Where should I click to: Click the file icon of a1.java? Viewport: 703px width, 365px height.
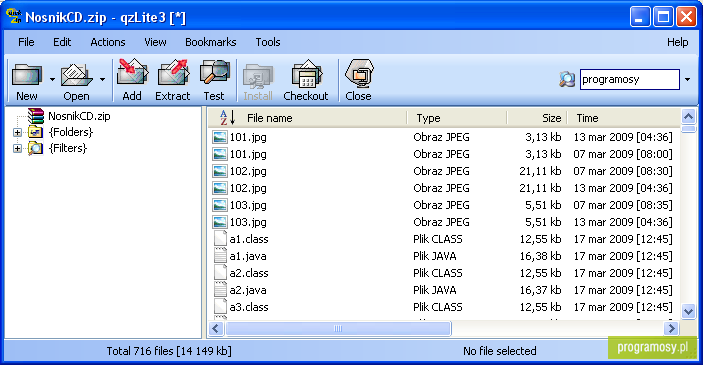[x=220, y=256]
